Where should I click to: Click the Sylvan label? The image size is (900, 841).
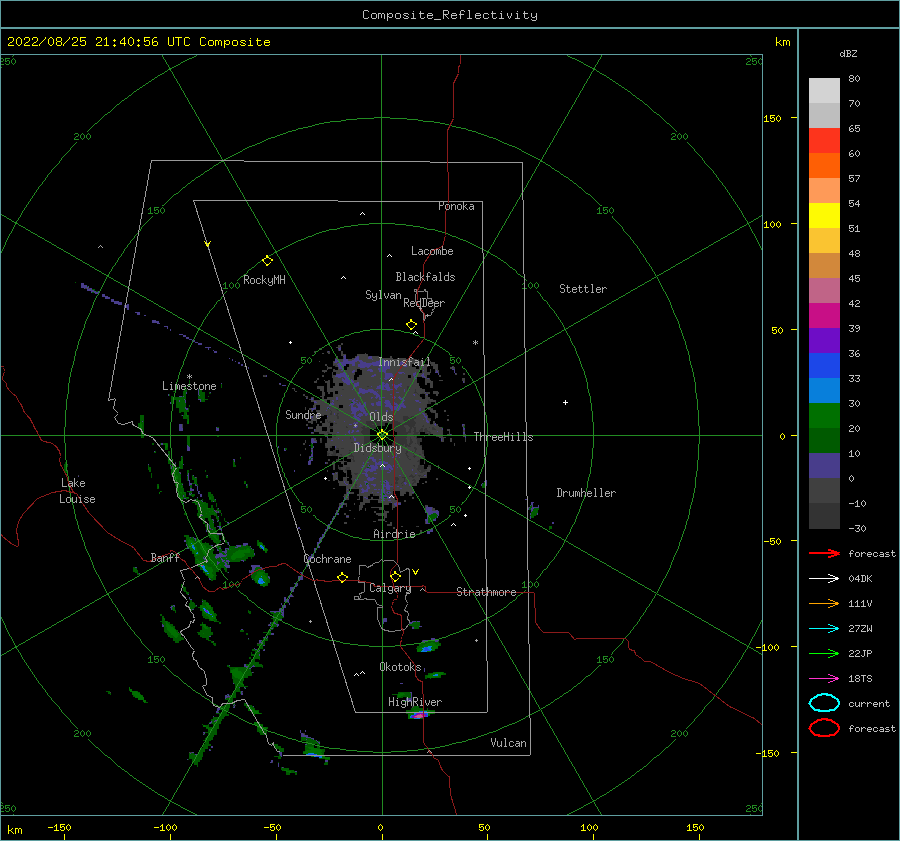(x=383, y=294)
